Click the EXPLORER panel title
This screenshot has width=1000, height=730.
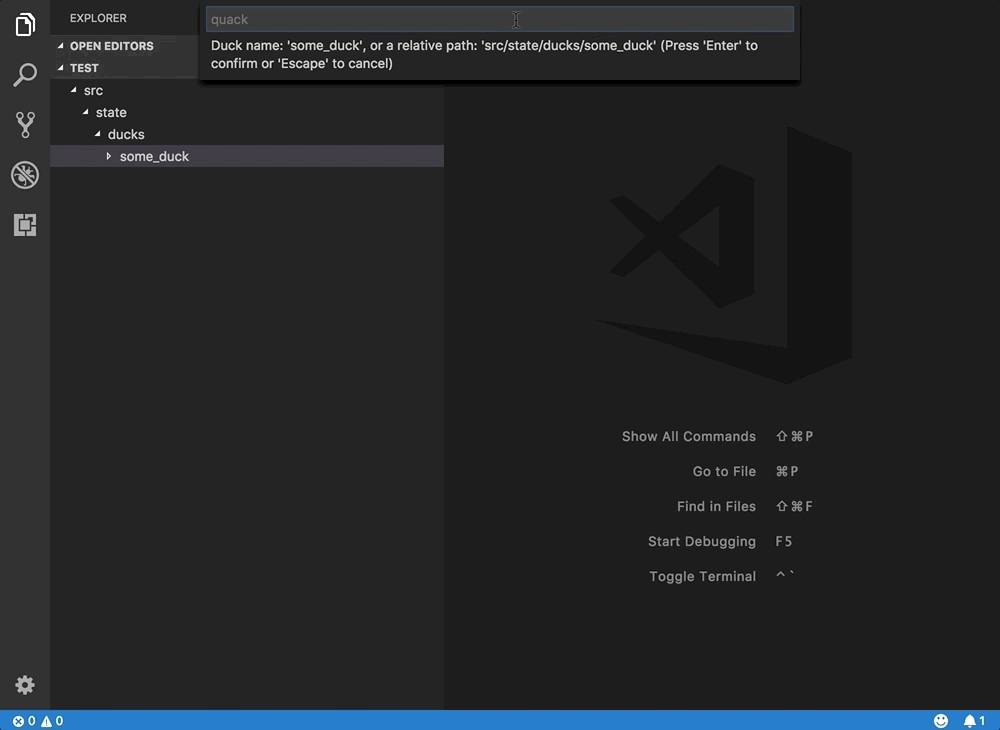(x=98, y=18)
